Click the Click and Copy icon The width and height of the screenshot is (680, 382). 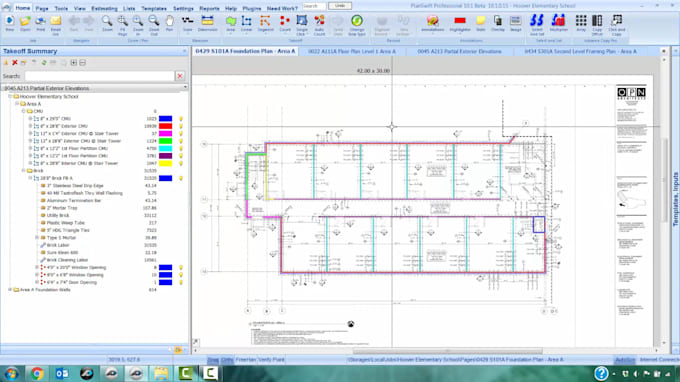(616, 21)
